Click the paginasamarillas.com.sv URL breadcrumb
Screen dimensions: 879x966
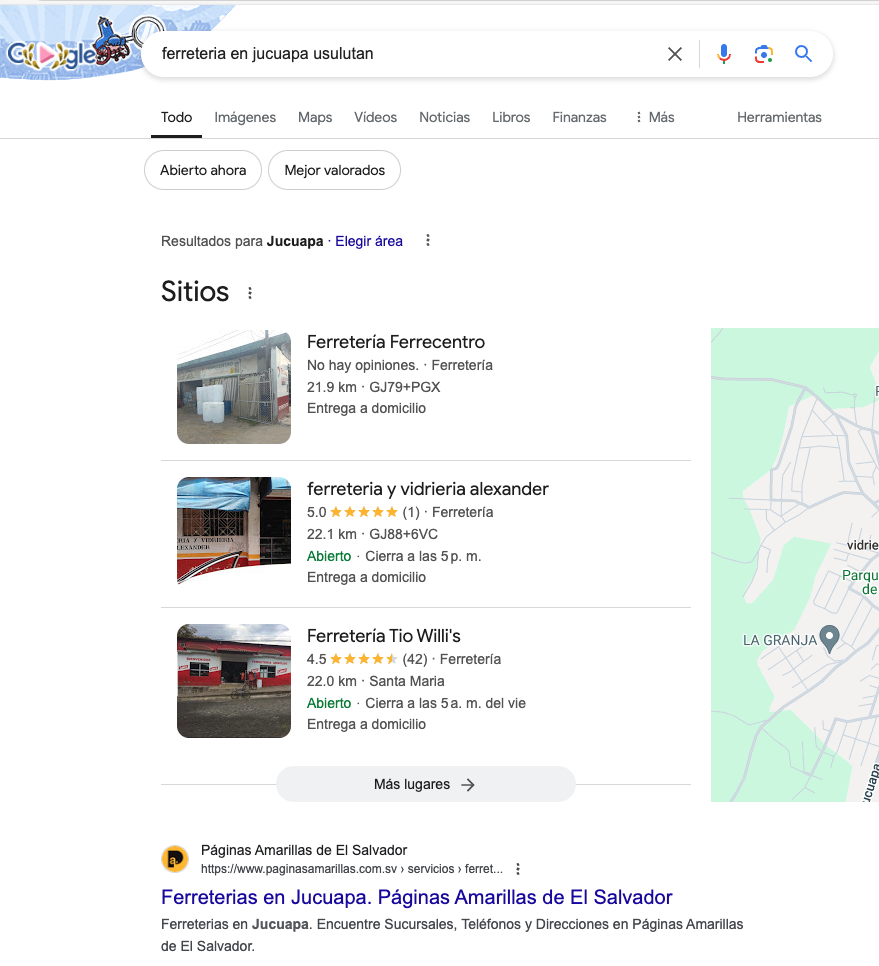pyautogui.click(x=351, y=869)
